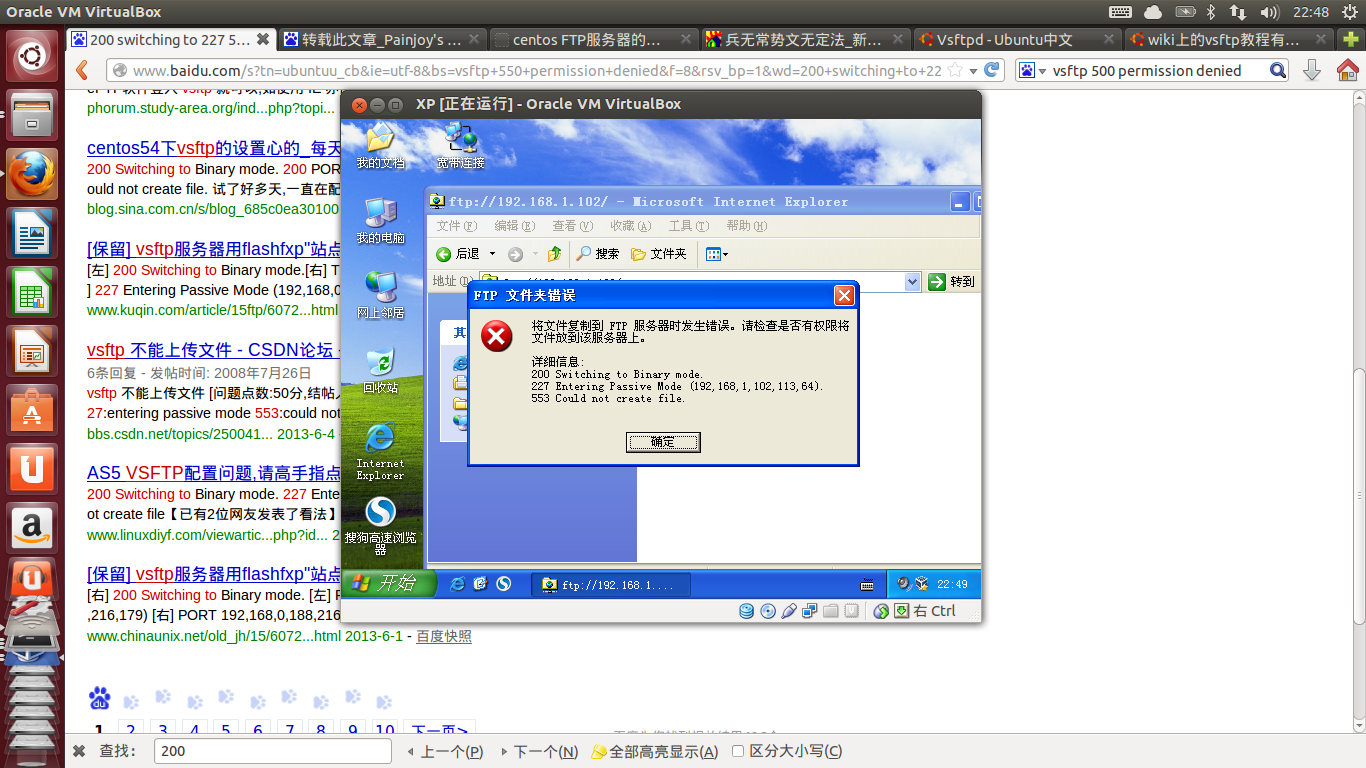Click 宽带连接 icon on XP desktop
Viewport: 1366px width, 768px height.
pyautogui.click(x=460, y=146)
